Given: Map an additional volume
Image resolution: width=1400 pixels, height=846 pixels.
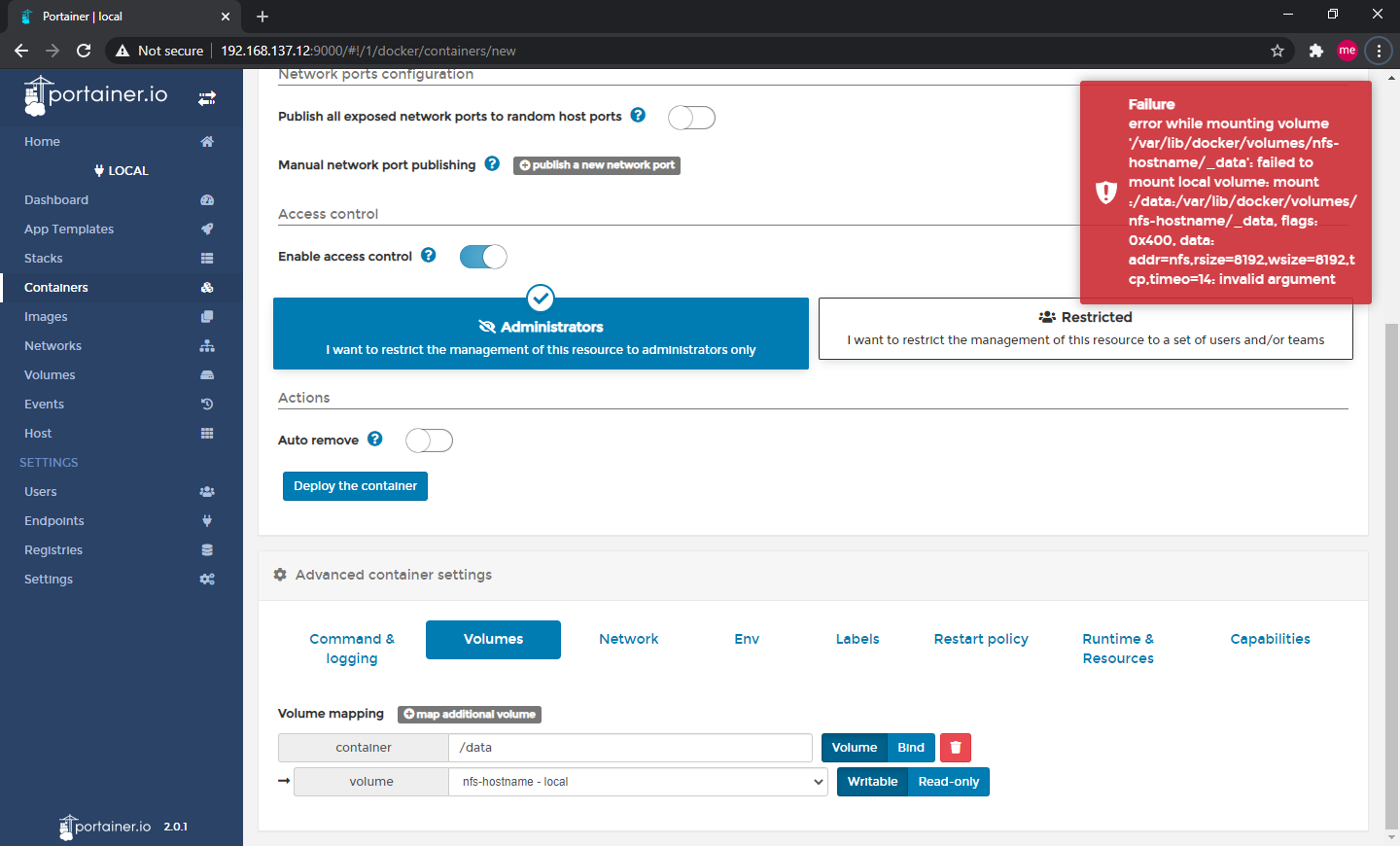Looking at the screenshot, I should 470,714.
